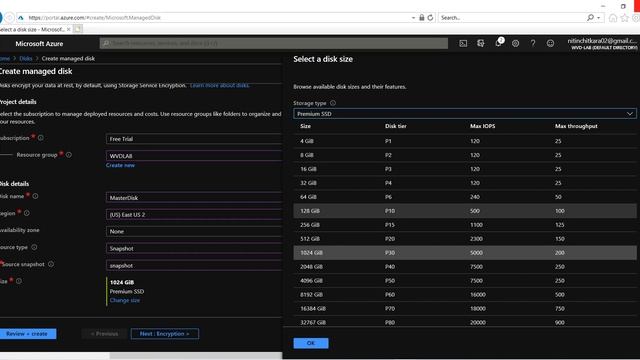
Task: Click info icon next to Disk name
Action: (x=36, y=196)
